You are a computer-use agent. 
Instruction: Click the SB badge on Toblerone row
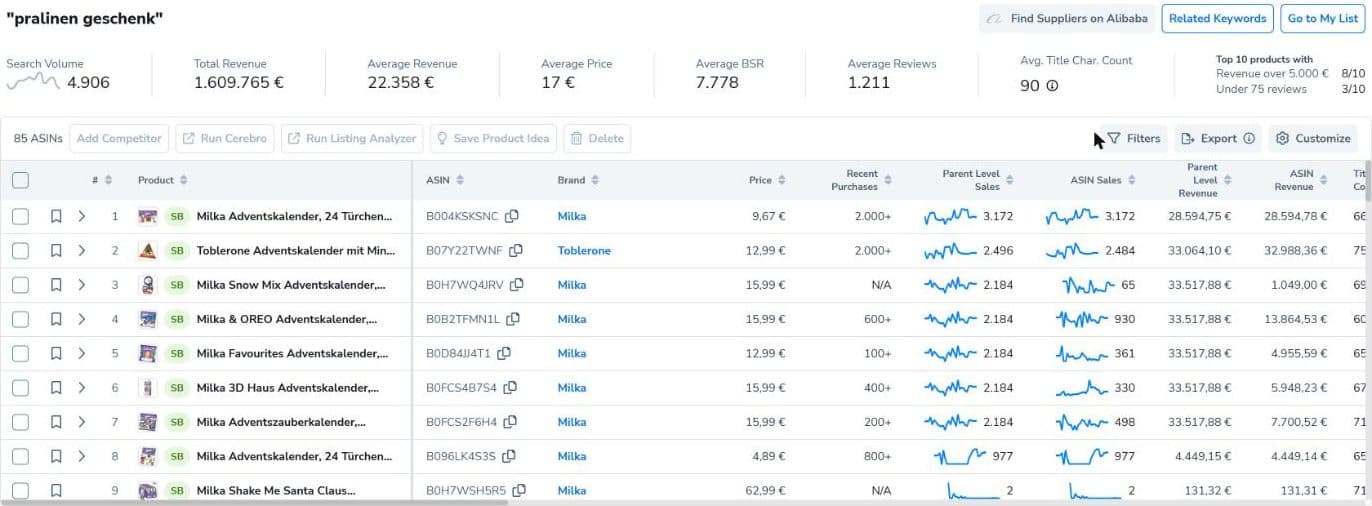click(x=177, y=251)
